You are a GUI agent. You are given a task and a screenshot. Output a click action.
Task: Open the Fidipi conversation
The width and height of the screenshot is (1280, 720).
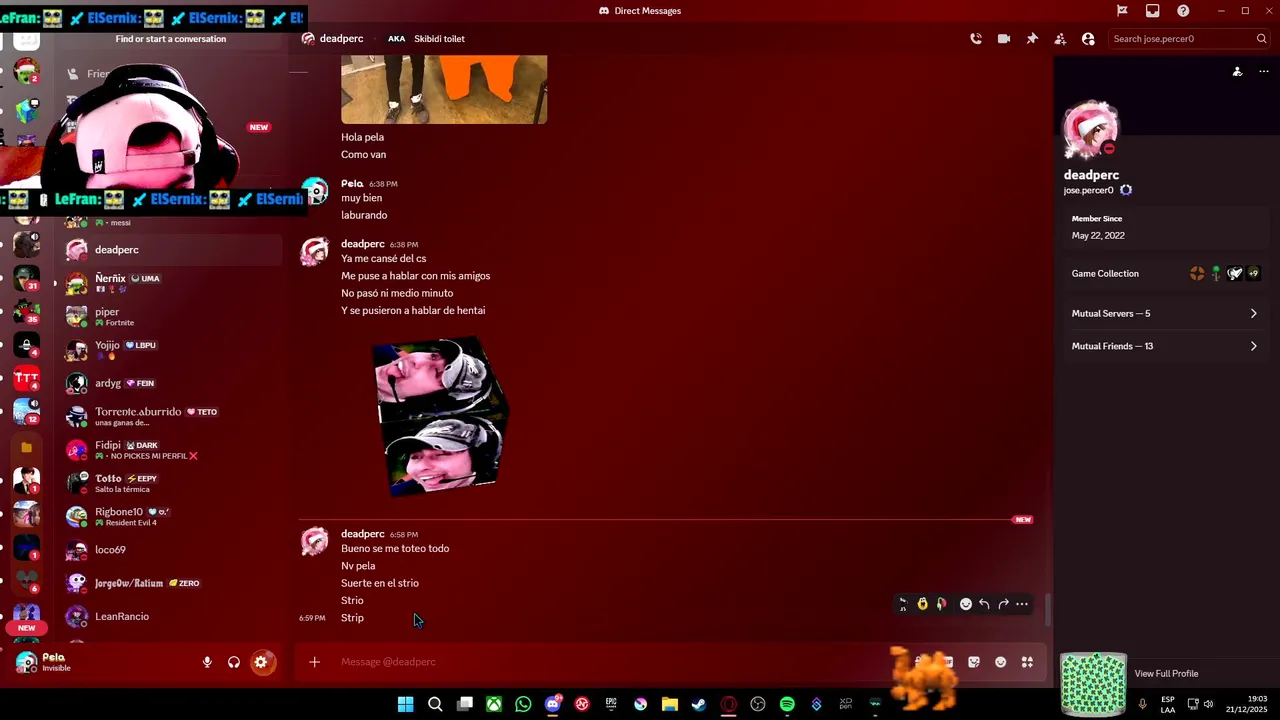pyautogui.click(x=173, y=450)
